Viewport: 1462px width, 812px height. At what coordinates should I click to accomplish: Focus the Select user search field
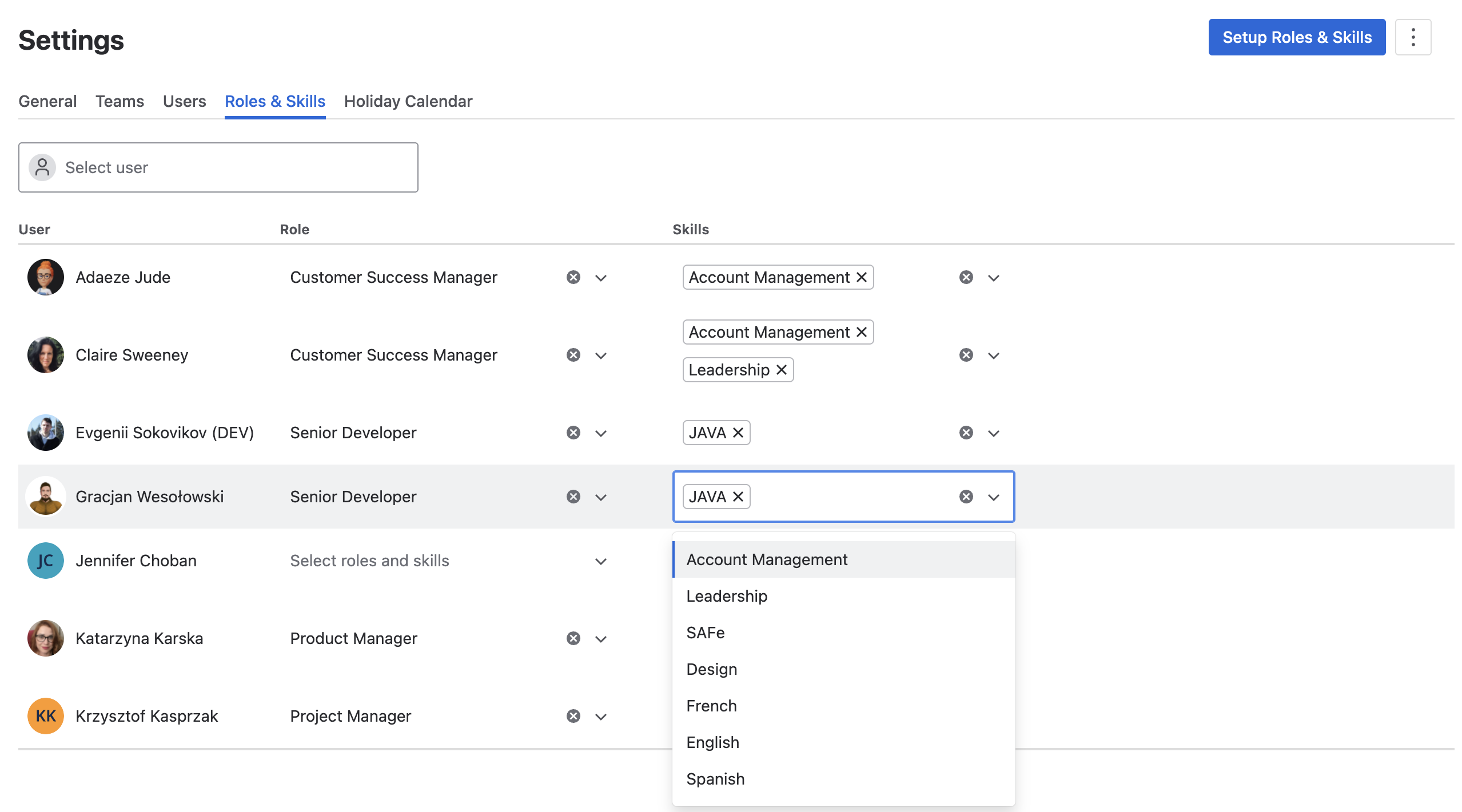coord(218,167)
